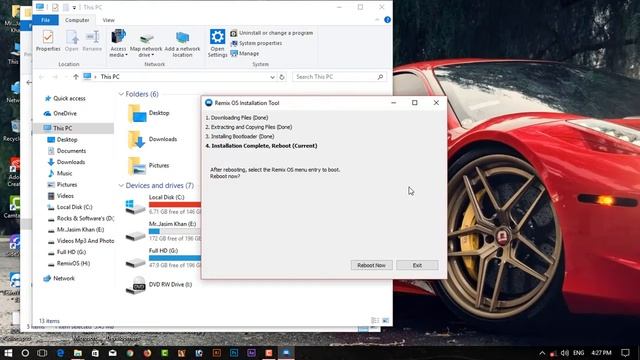Open Settings via ribbon gear icon
Screen dimensions: 640x360
click(217, 43)
